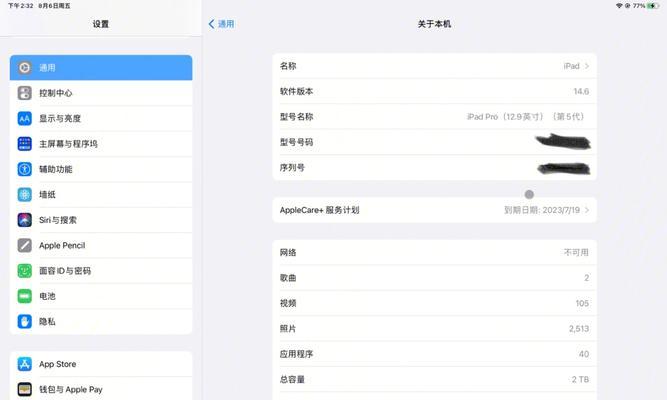Open Apple Pencil settings row
The height and width of the screenshot is (400, 667).
pos(101,246)
